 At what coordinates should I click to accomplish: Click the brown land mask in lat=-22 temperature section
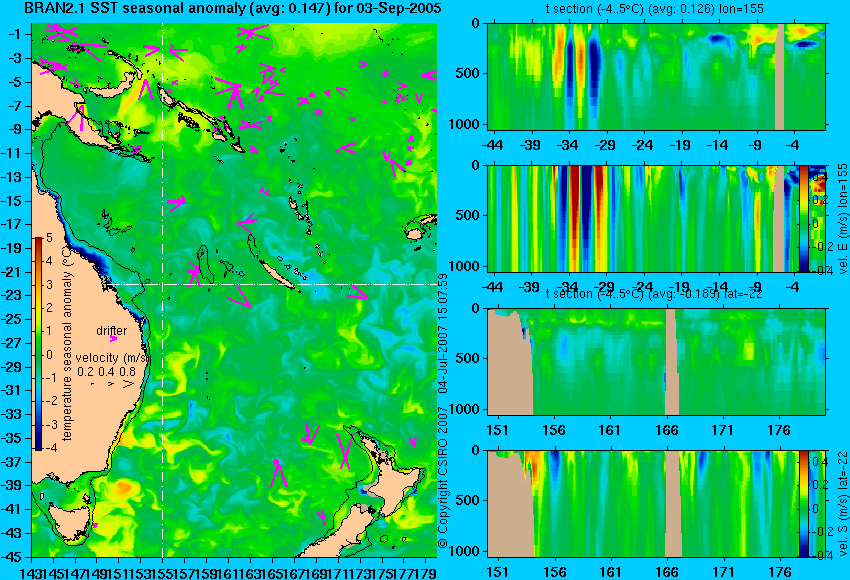pos(510,362)
